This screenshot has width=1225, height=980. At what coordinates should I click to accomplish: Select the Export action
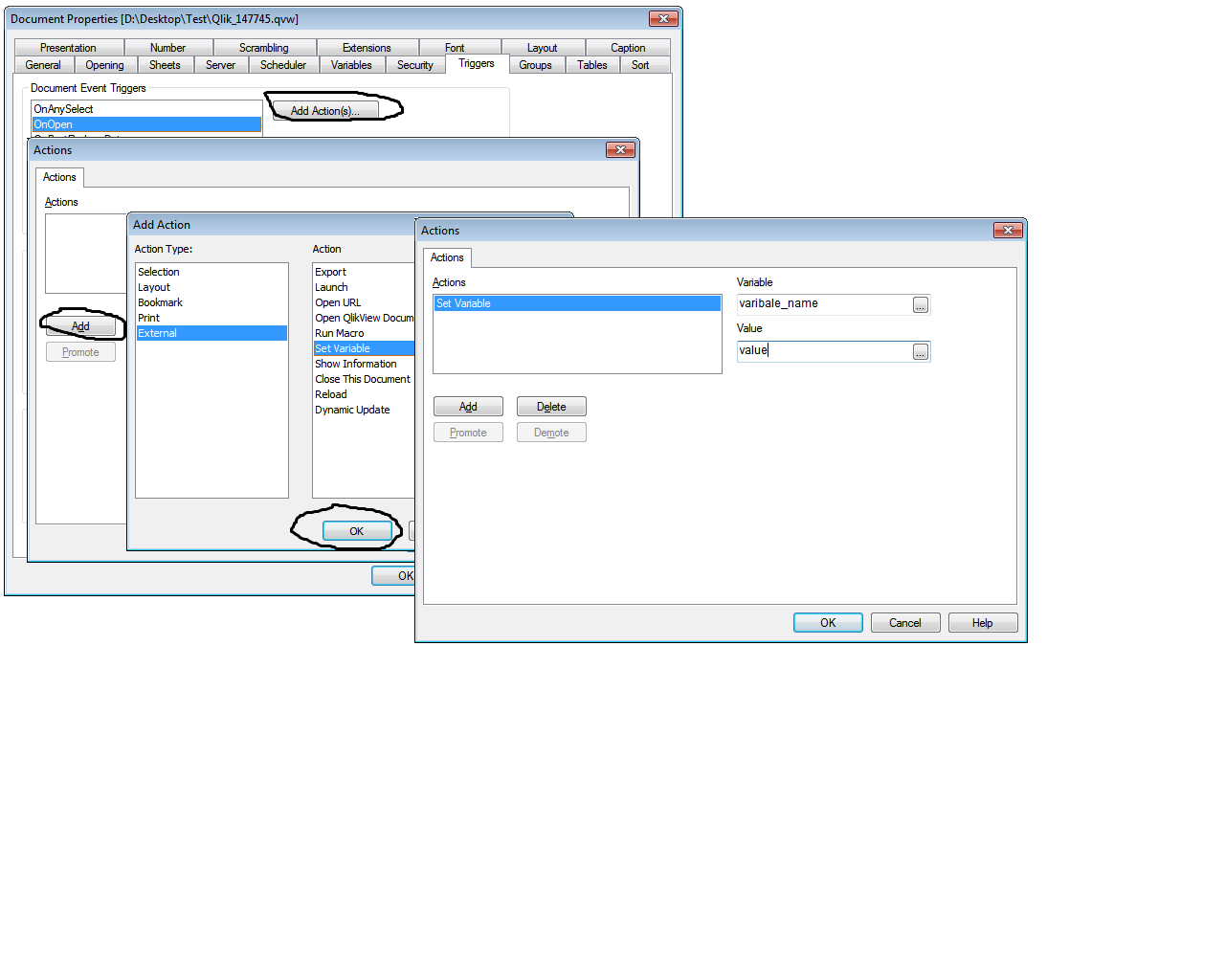point(364,272)
